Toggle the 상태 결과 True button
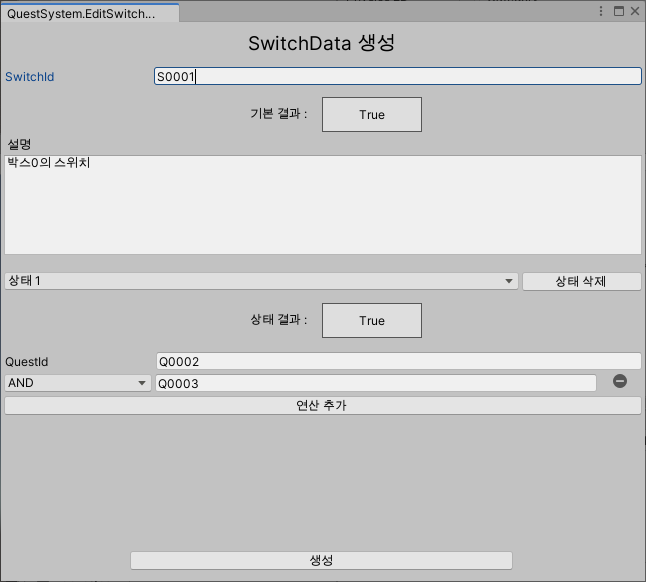 (x=371, y=321)
